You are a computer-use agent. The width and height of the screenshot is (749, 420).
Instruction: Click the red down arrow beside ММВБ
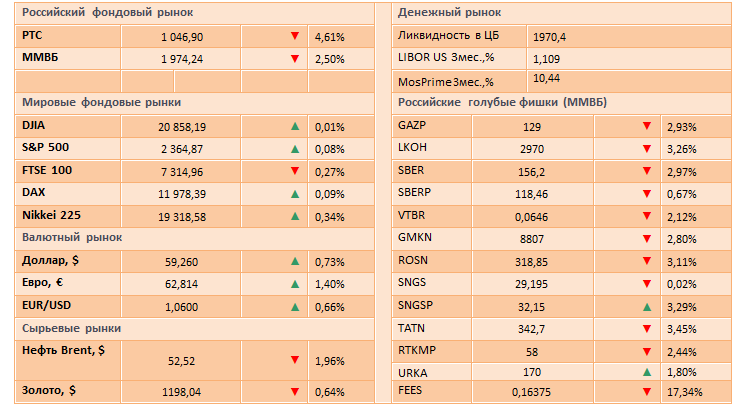click(x=295, y=58)
